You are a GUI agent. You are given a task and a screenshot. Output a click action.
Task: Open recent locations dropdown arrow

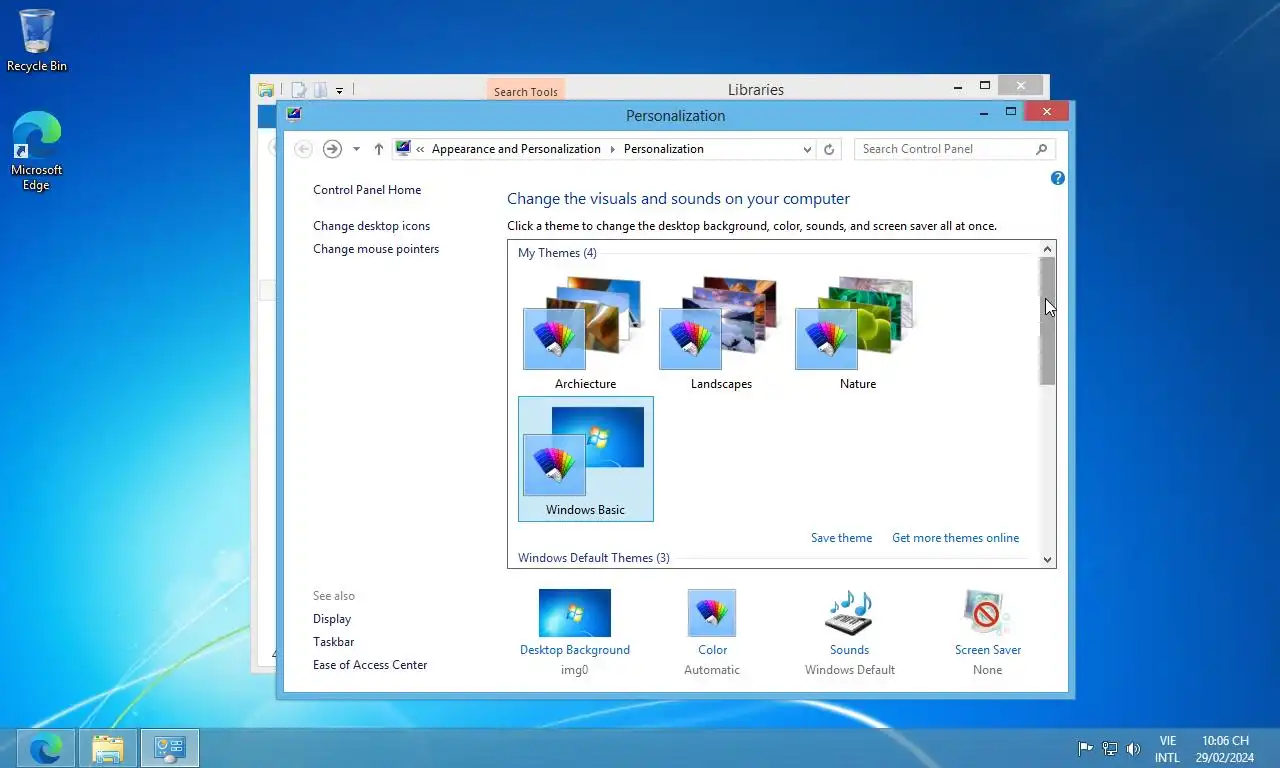pos(356,149)
